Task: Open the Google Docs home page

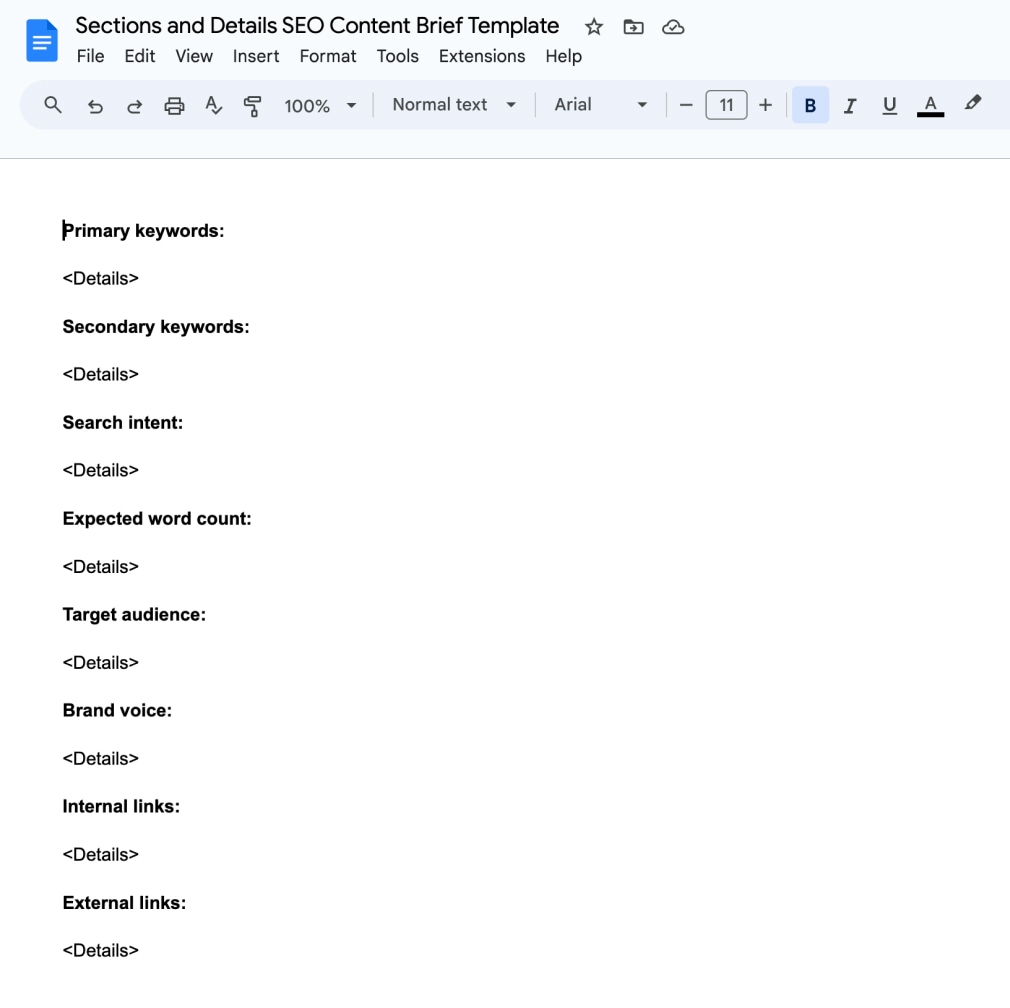Action: pos(40,40)
